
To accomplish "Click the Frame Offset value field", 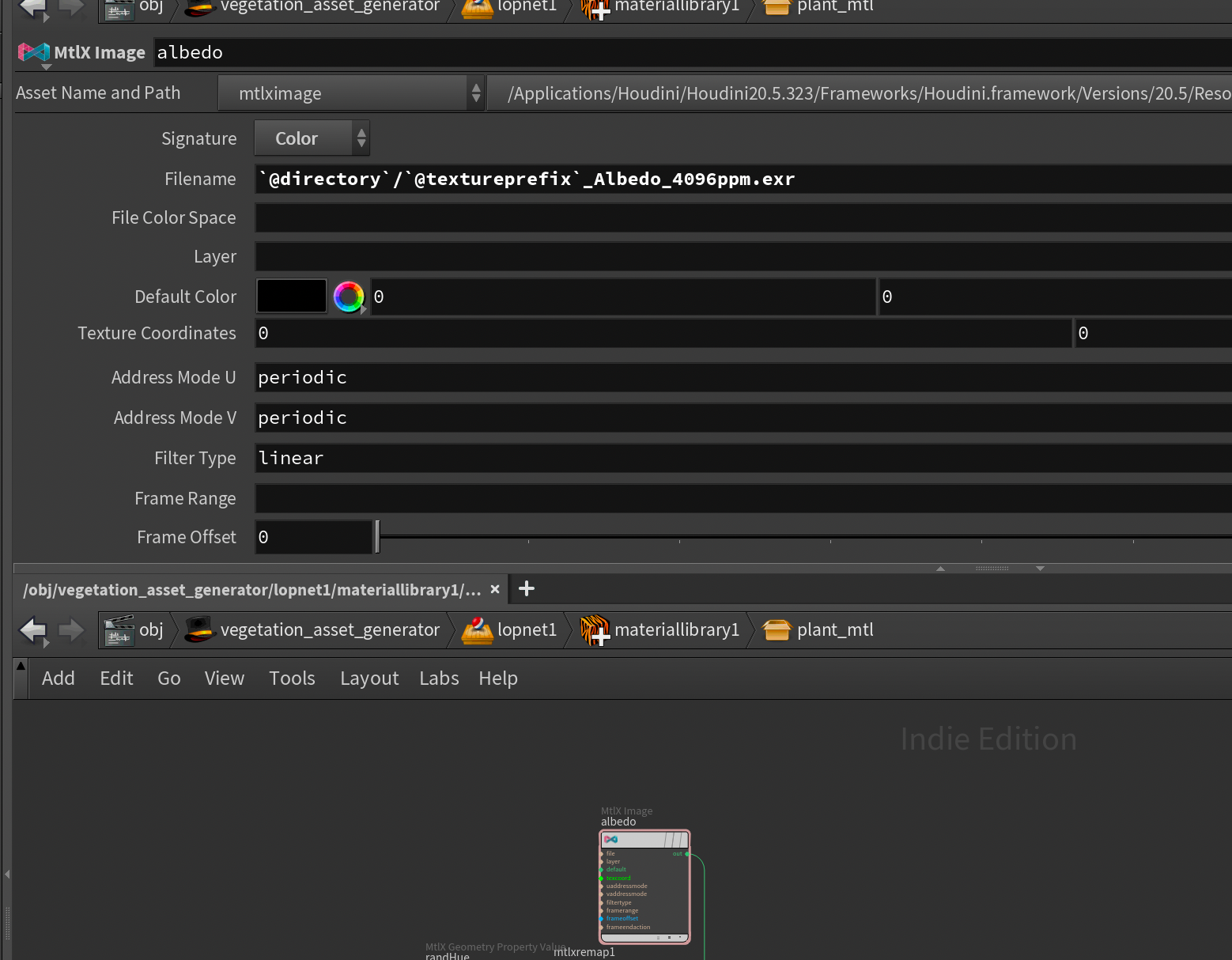I will tap(313, 537).
